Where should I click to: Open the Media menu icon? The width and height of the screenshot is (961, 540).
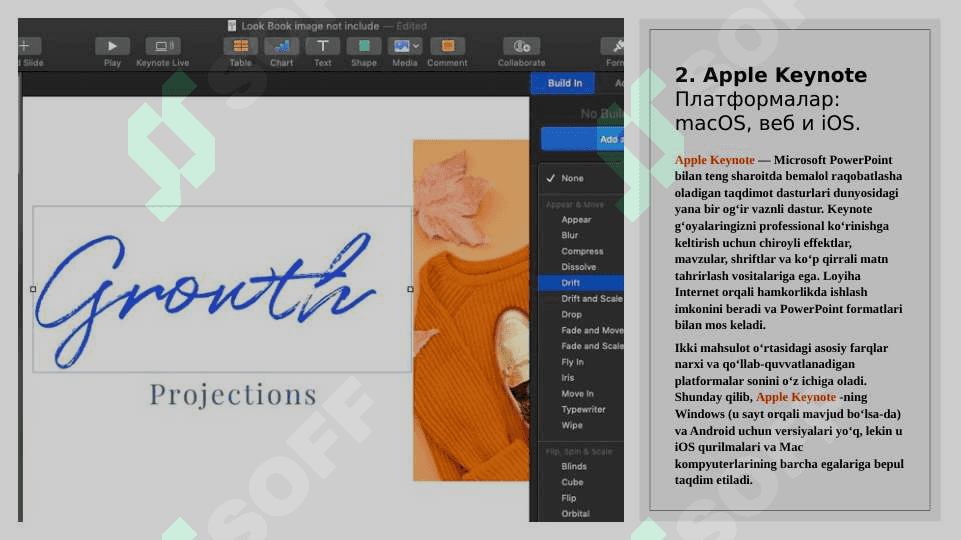[x=405, y=46]
